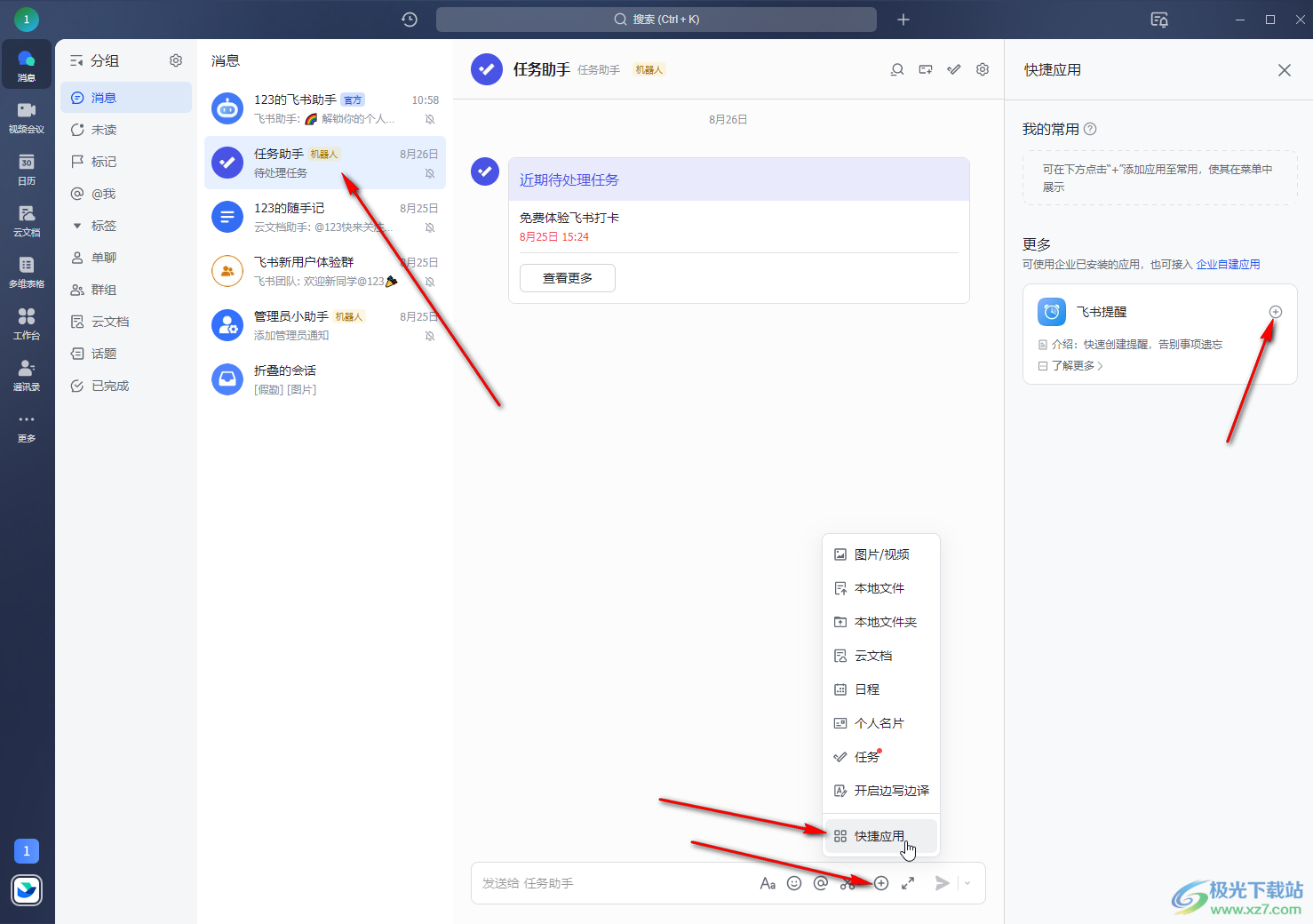This screenshot has height=924, width=1313.
Task: Click 近期待处理任务 card title
Action: coord(569,179)
